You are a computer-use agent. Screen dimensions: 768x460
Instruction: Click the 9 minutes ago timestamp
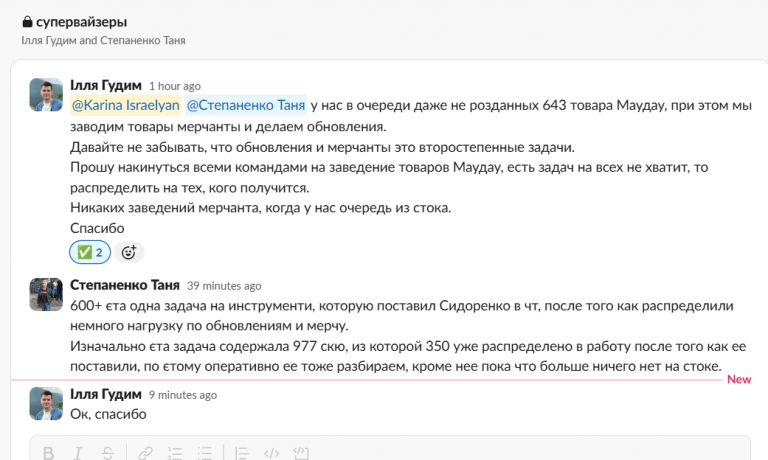183,395
